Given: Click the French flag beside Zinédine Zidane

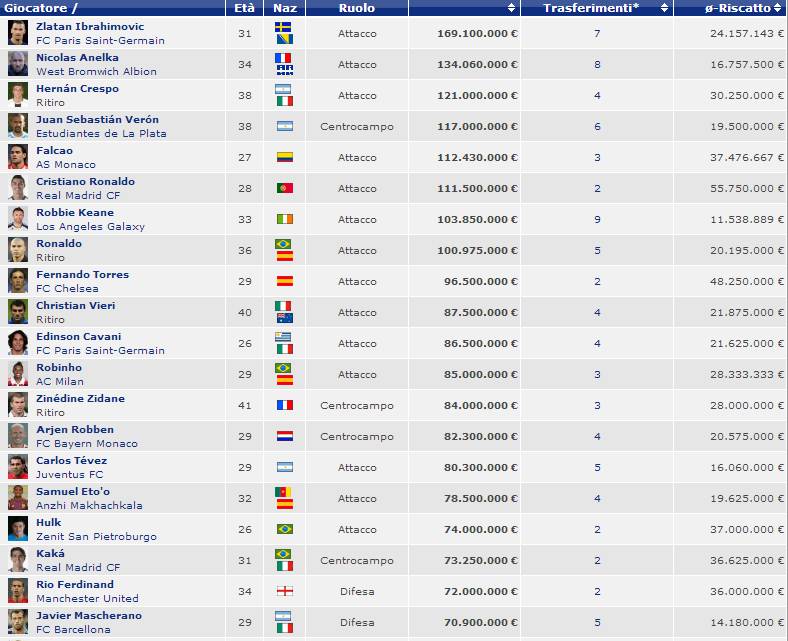Looking at the screenshot, I should click(x=284, y=405).
